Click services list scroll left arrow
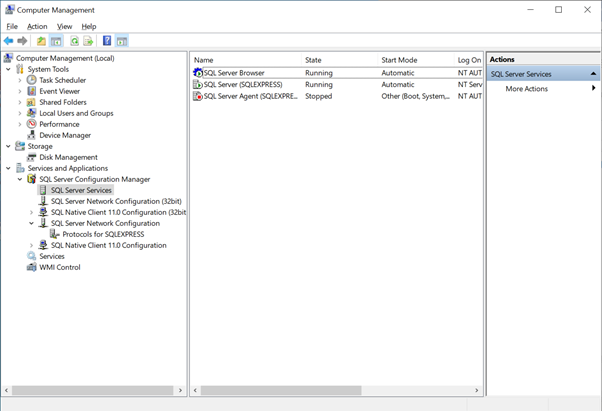Viewport: 602px width, 411px height. click(195, 390)
